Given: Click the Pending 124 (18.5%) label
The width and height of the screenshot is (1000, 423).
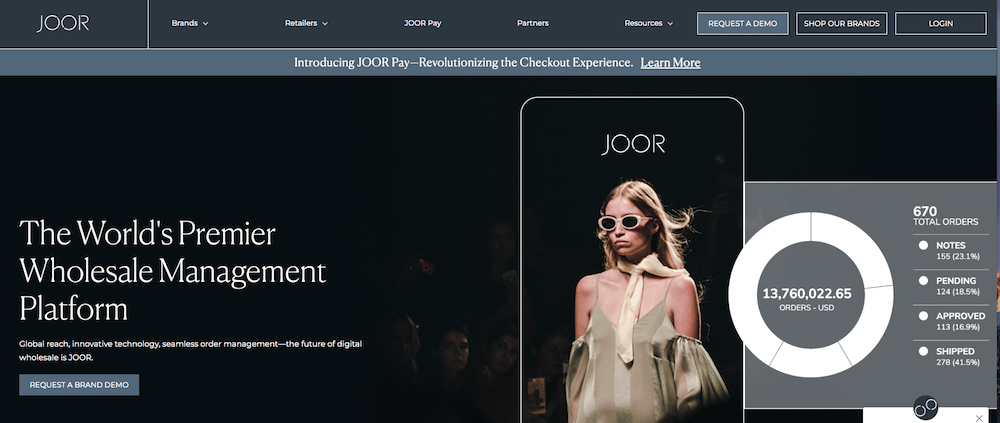Looking at the screenshot, I should tap(956, 285).
